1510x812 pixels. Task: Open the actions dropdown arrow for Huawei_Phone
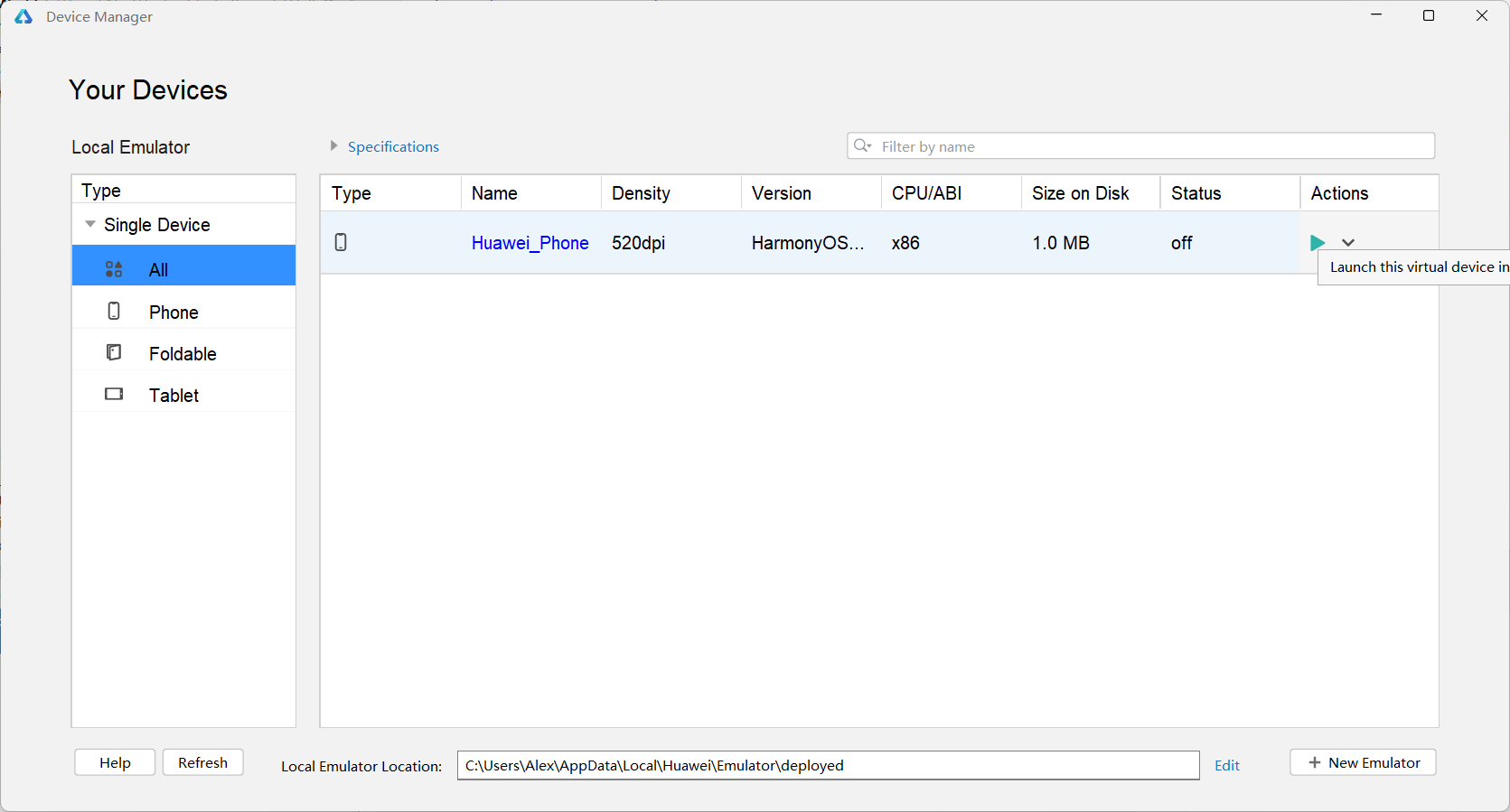[1348, 243]
